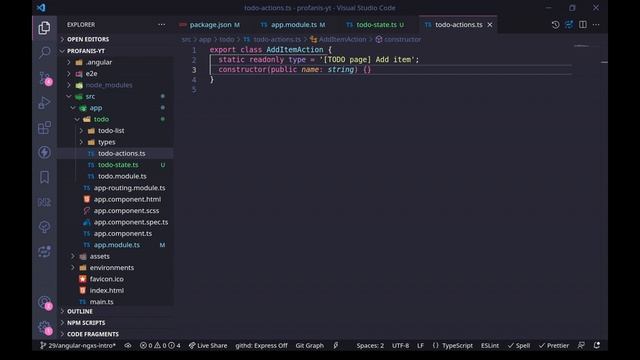The height and width of the screenshot is (360, 640).
Task: Expand the Outline section
Action: (80, 311)
